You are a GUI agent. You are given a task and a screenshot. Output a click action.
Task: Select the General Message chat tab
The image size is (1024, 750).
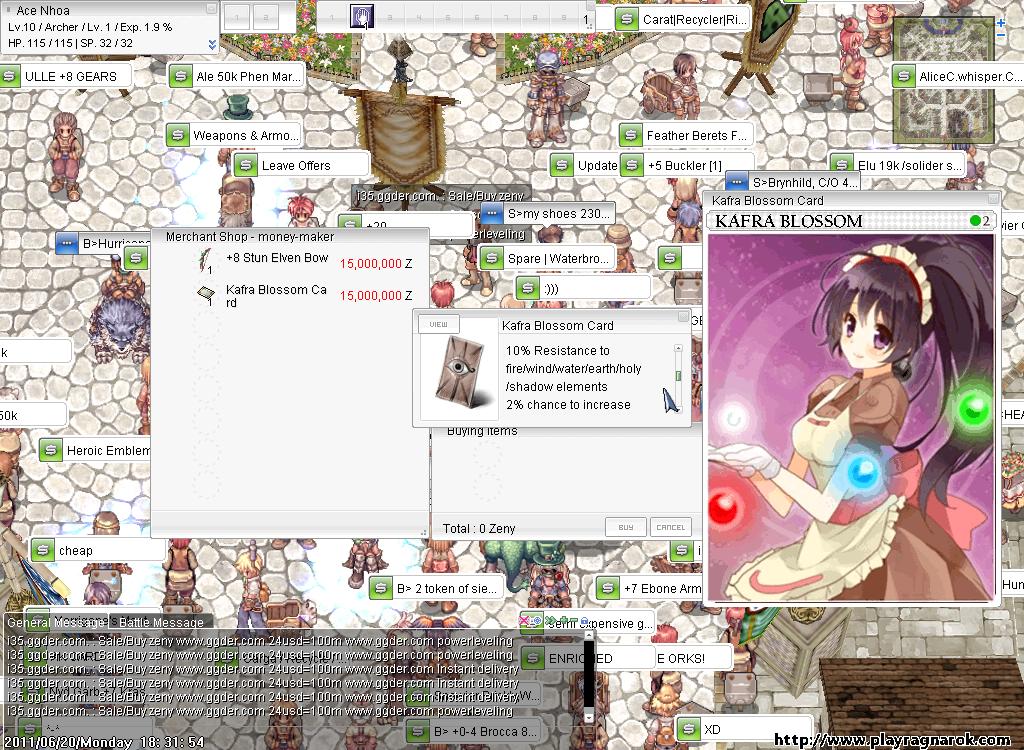coord(56,622)
